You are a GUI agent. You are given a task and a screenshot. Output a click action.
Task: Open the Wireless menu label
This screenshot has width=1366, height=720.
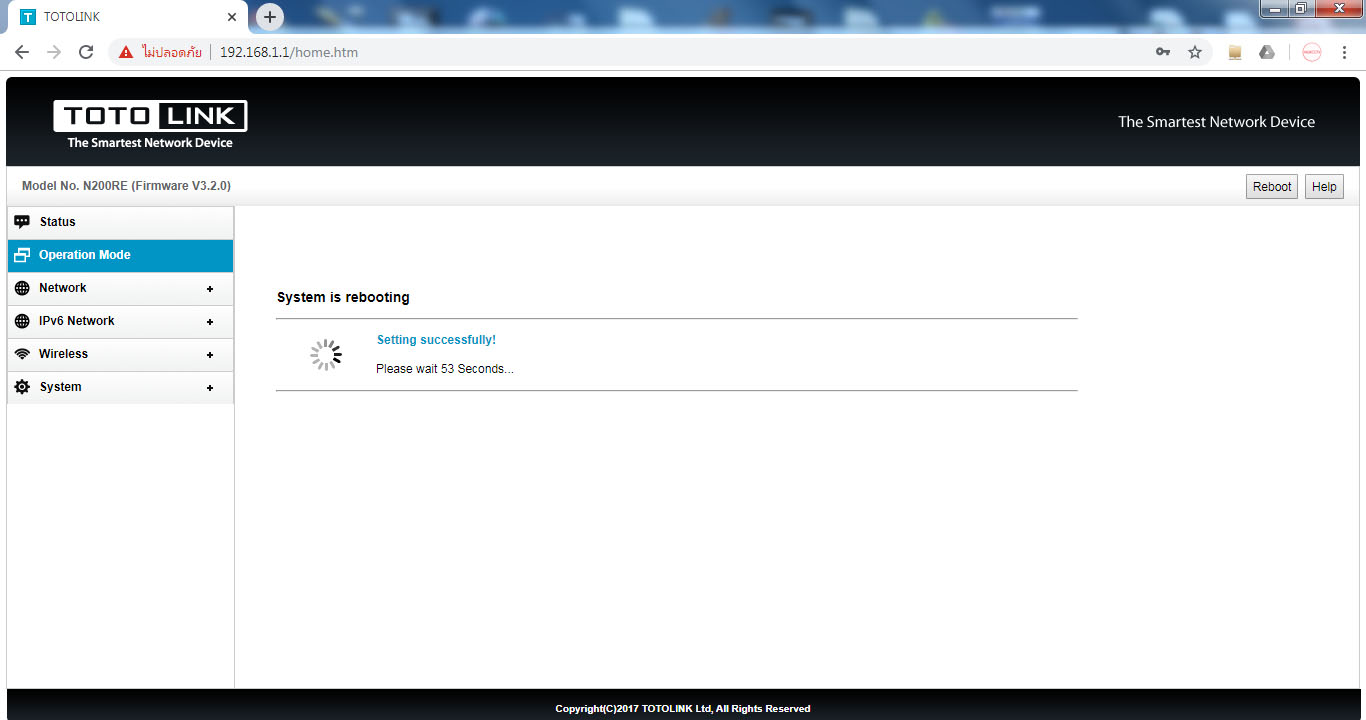[x=63, y=354]
